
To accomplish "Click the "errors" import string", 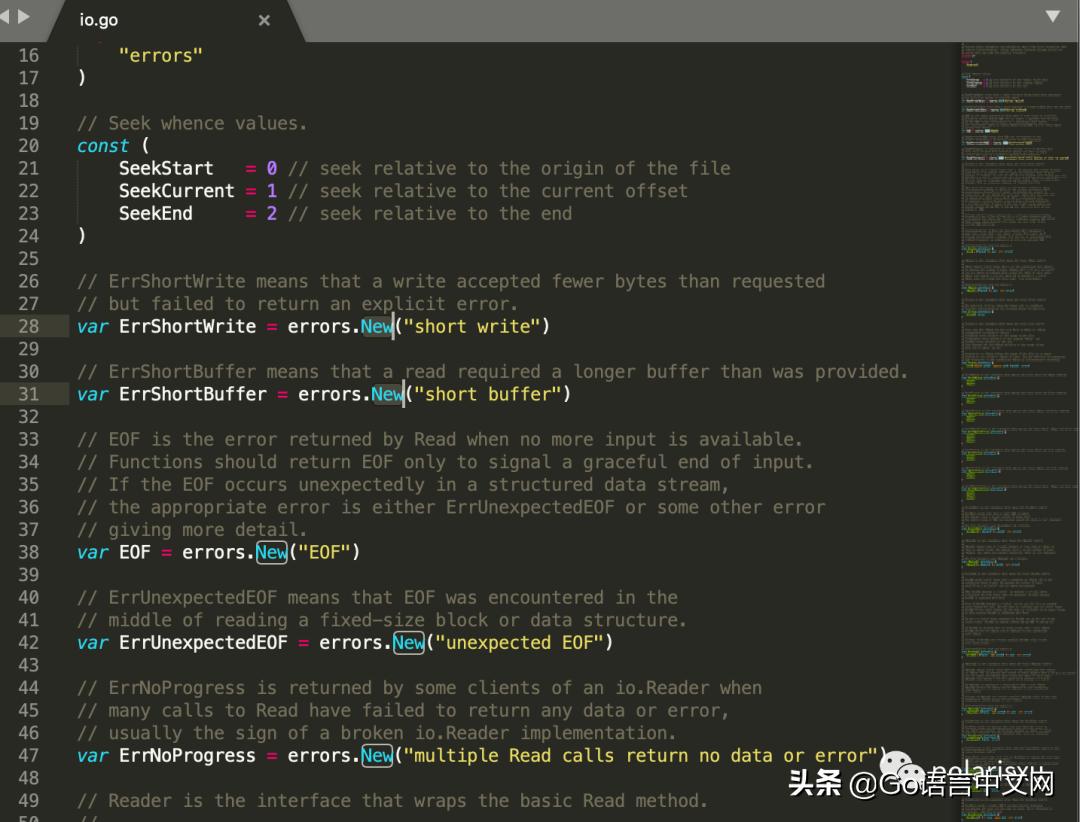I will [x=160, y=56].
